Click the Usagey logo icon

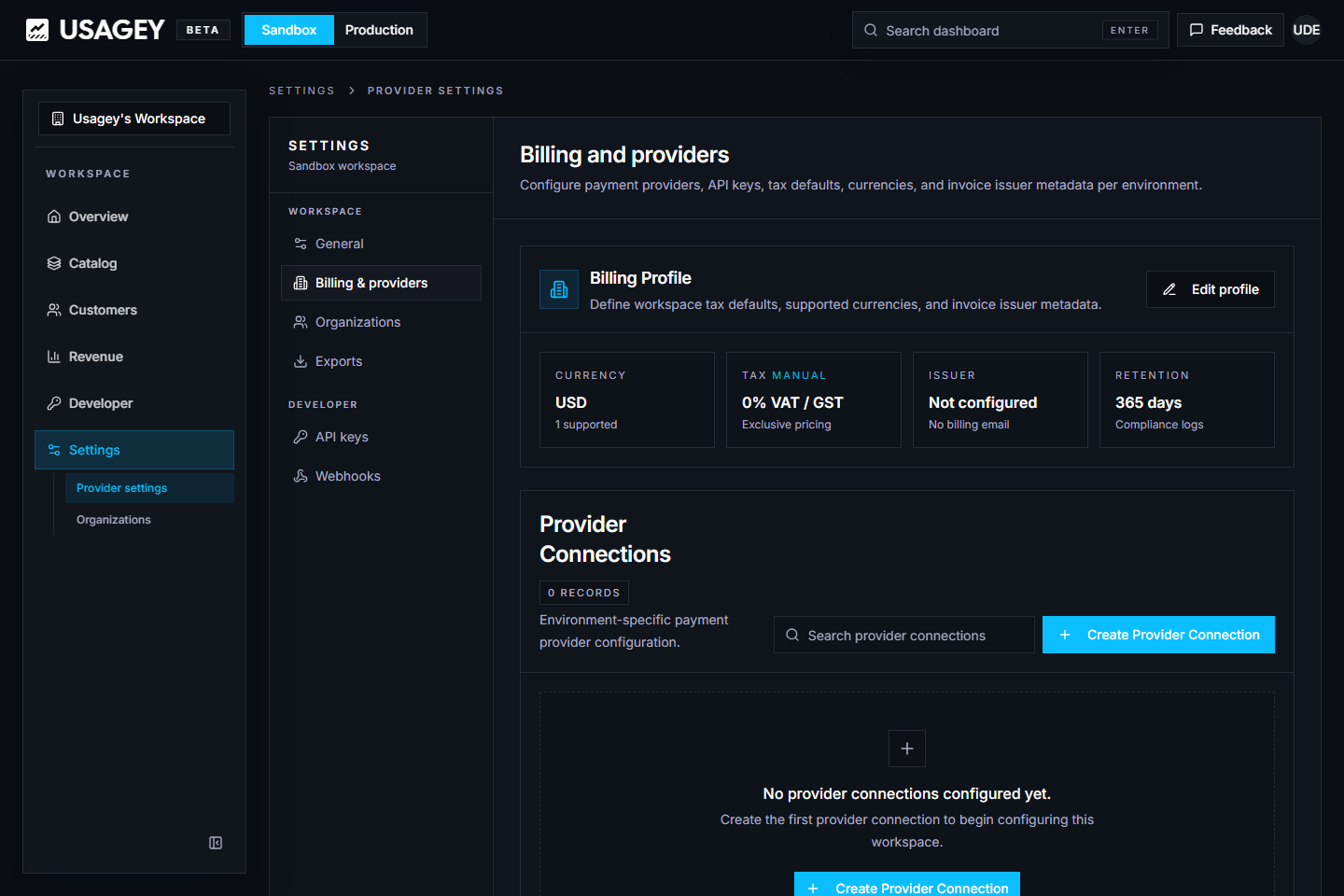point(37,30)
